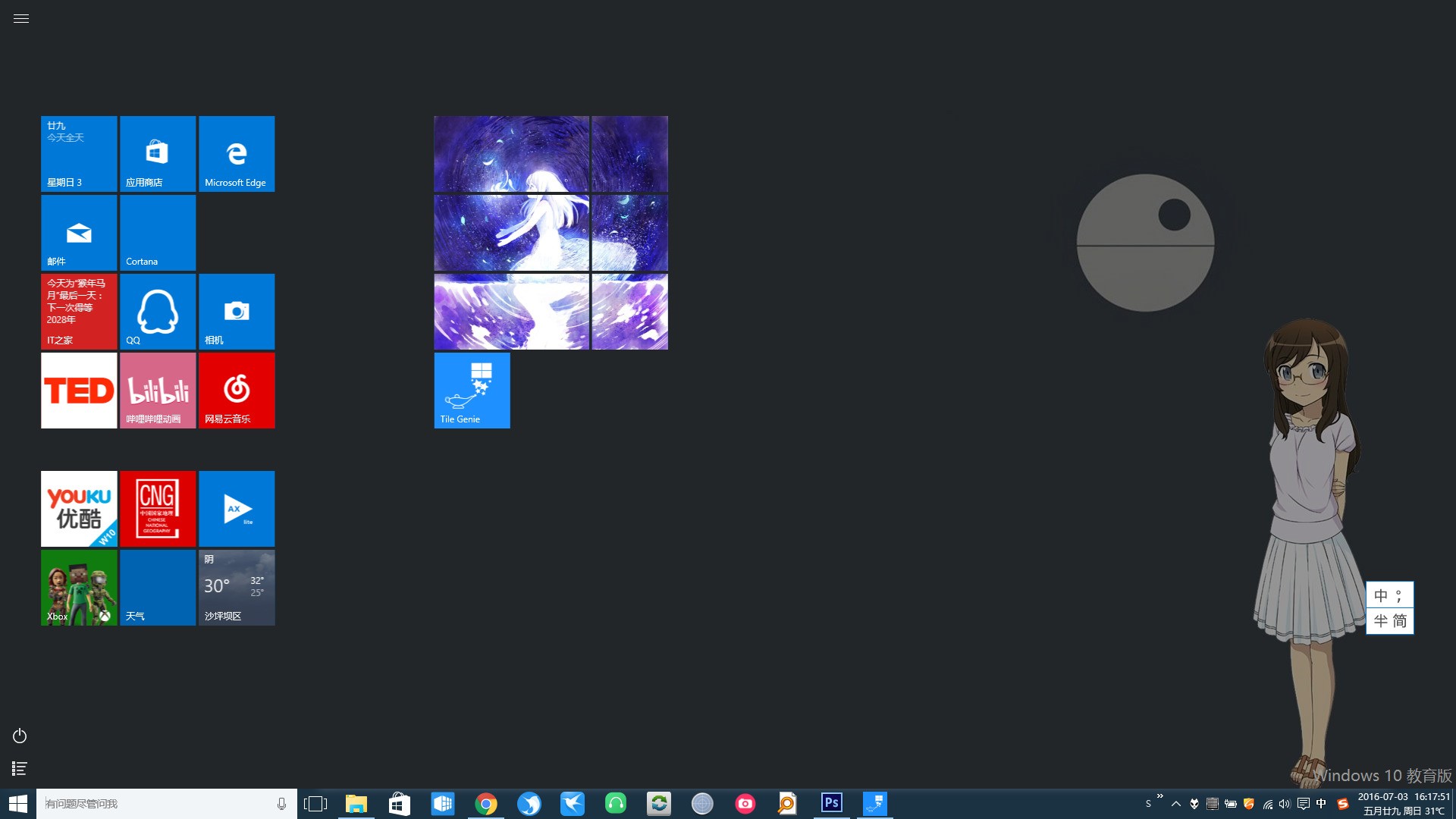This screenshot has width=1456, height=819.
Task: Open the IT之家 news tile
Action: 79,312
